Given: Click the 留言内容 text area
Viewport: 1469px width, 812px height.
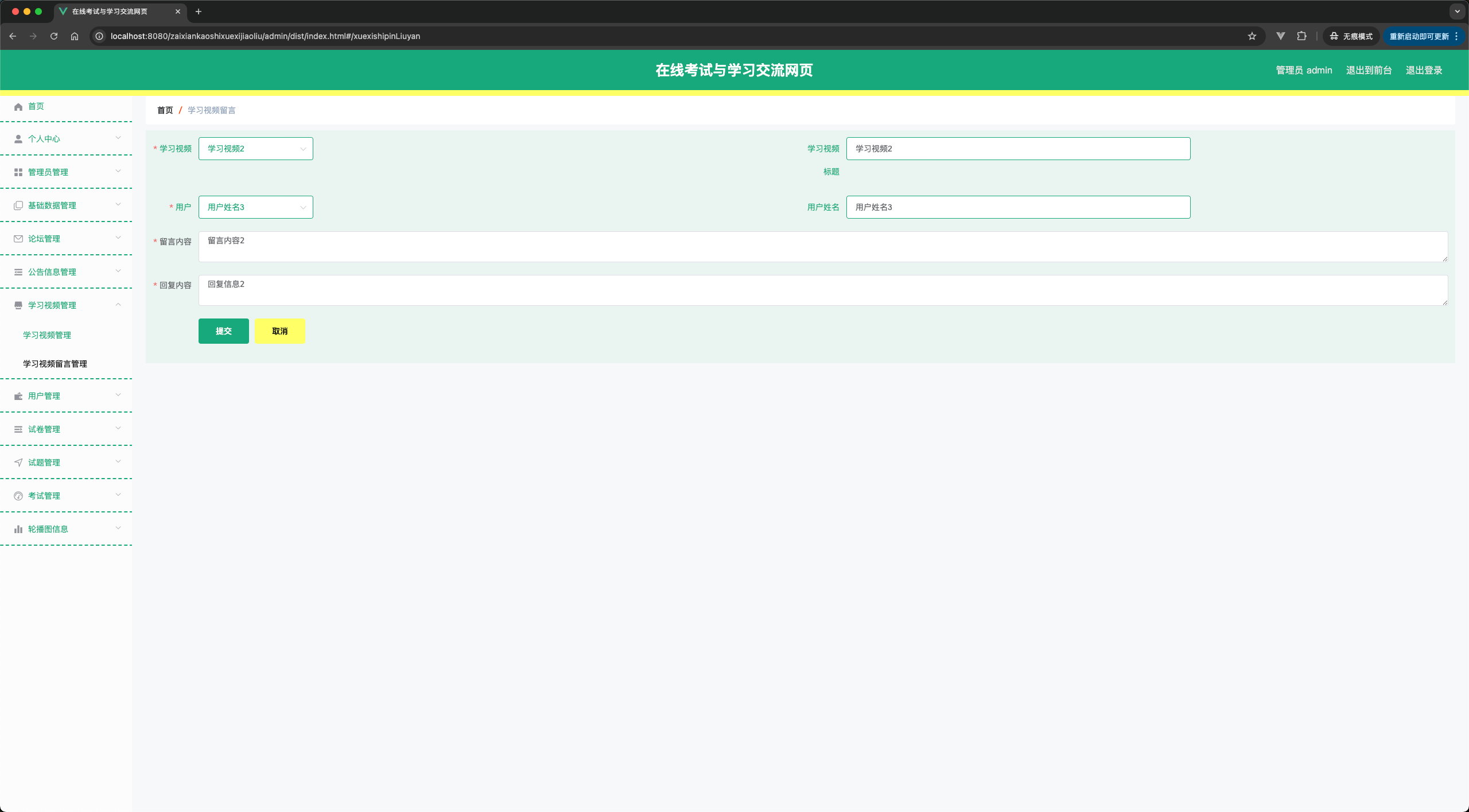Looking at the screenshot, I should [823, 247].
